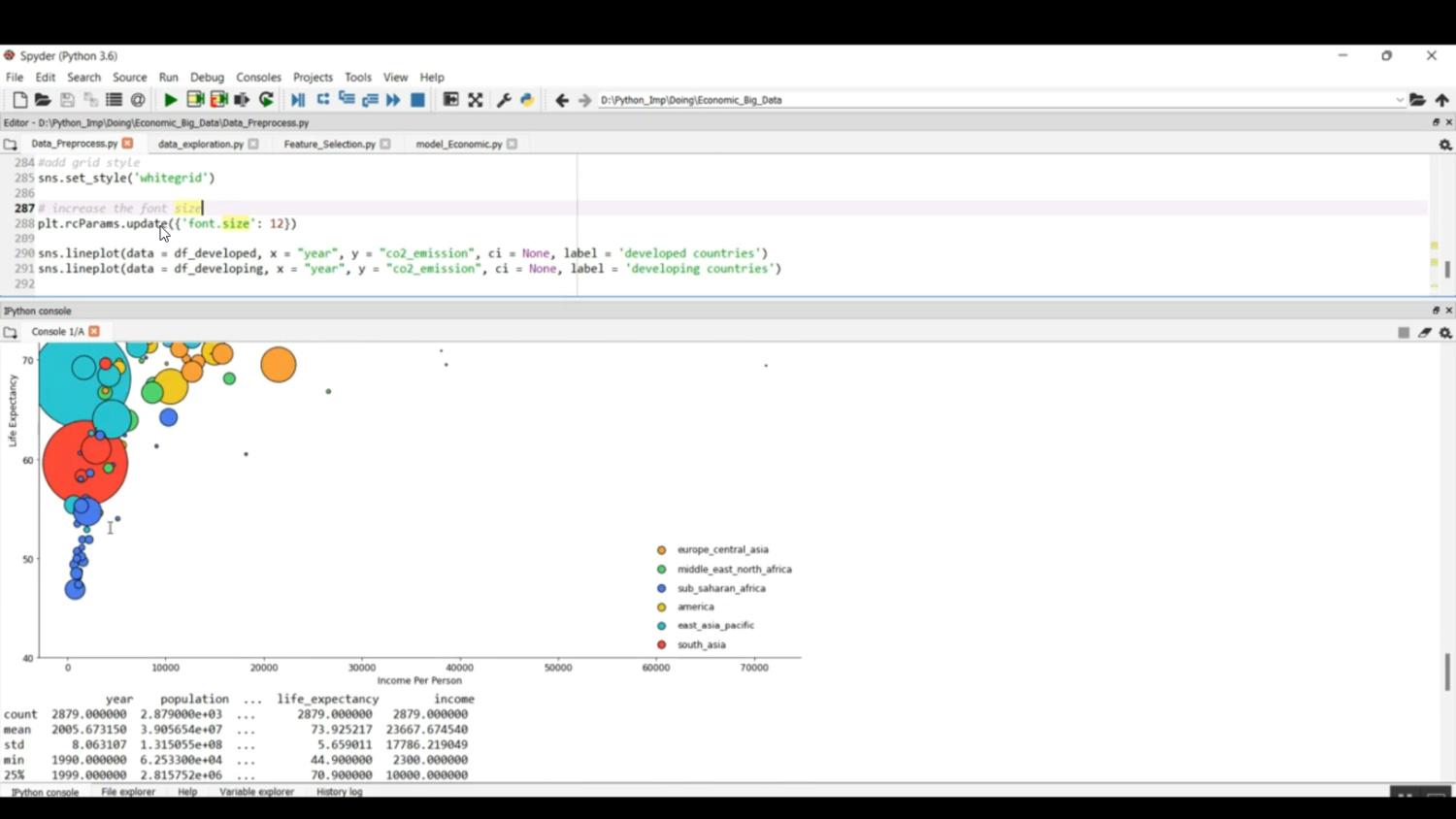The height and width of the screenshot is (819, 1456).
Task: Open the editor pane options gear menu
Action: tap(1445, 145)
